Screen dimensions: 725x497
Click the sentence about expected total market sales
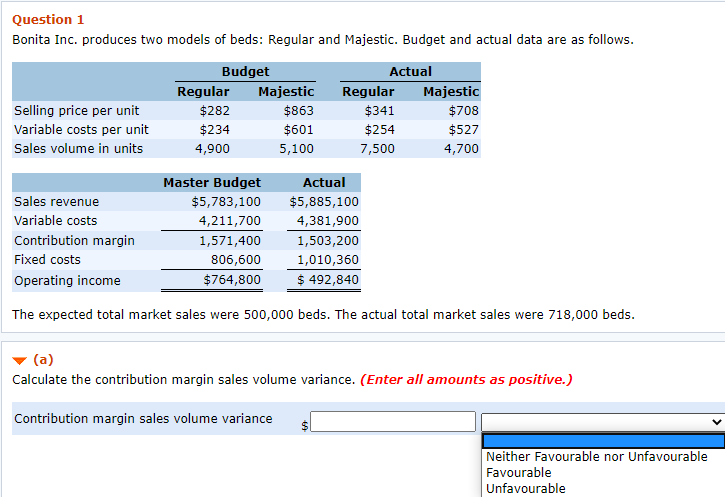324,315
